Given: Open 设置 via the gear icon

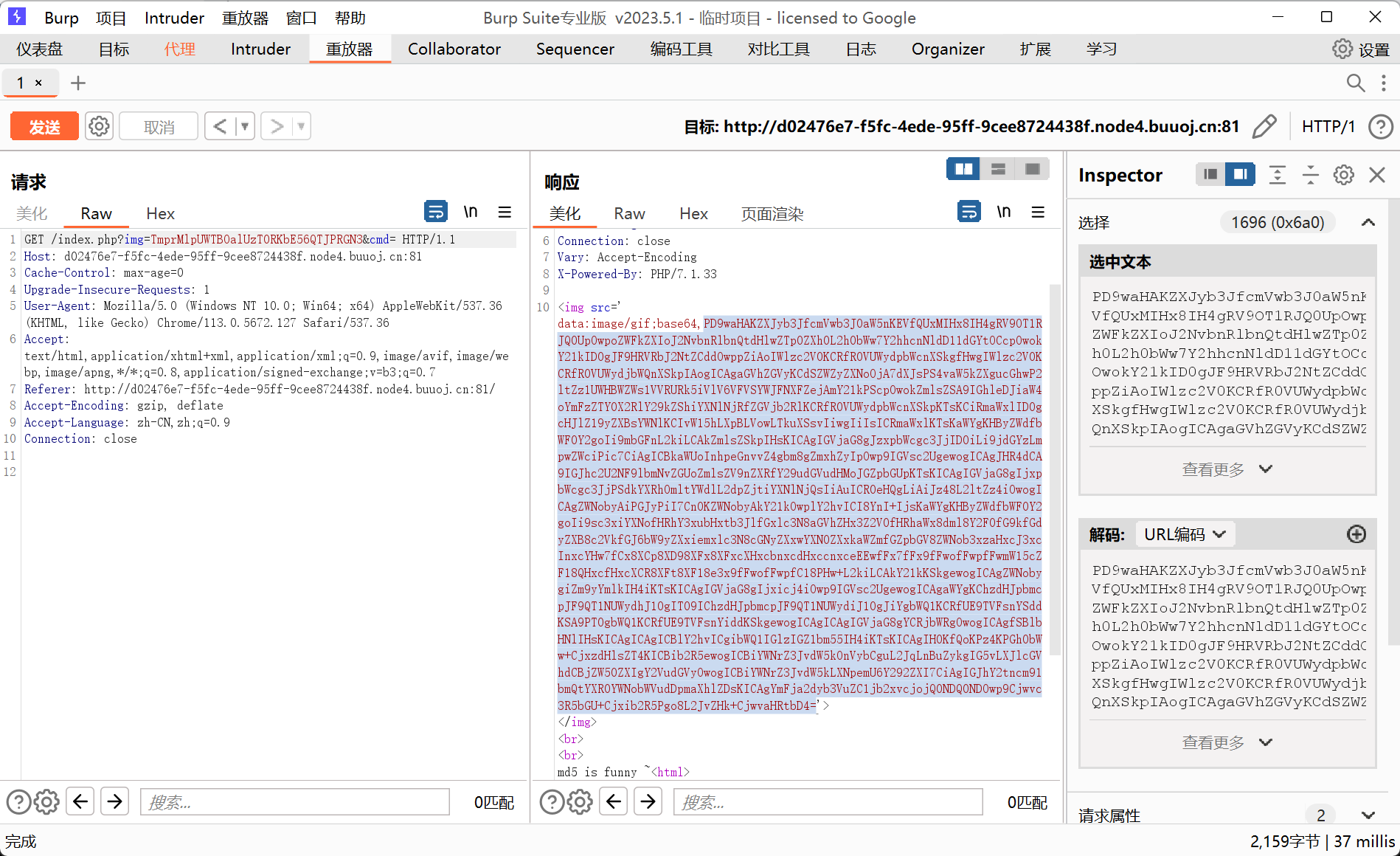Looking at the screenshot, I should tap(1342, 49).
